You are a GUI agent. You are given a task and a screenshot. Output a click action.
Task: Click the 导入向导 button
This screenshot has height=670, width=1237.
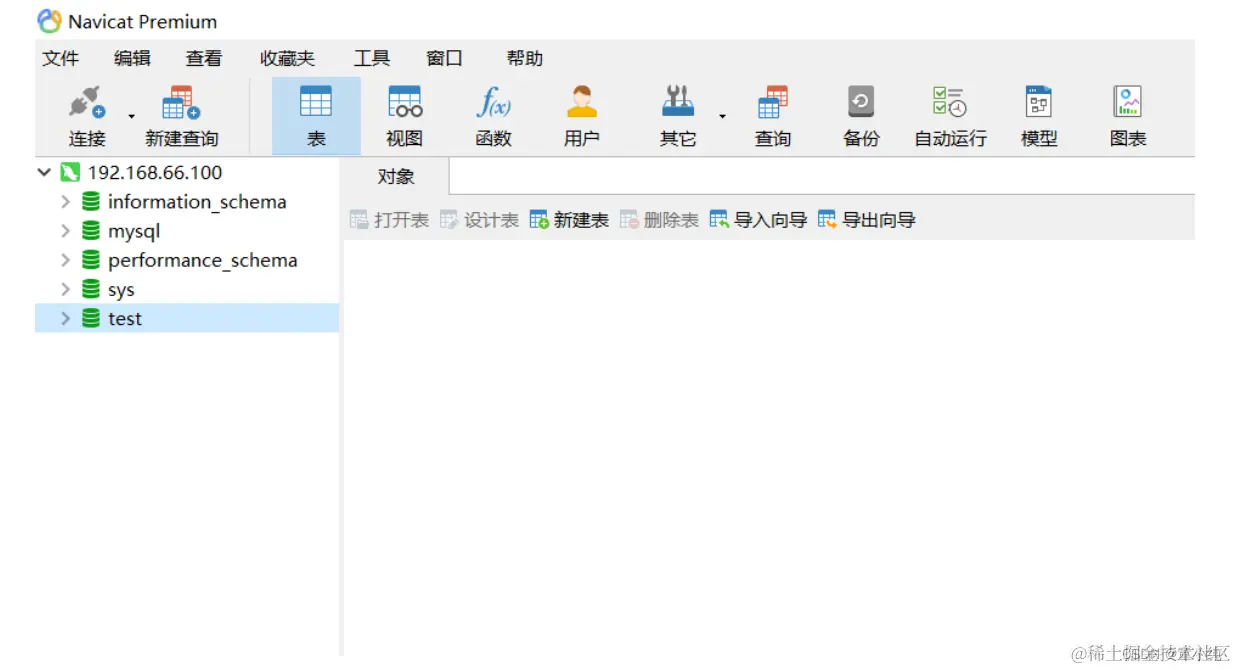758,220
